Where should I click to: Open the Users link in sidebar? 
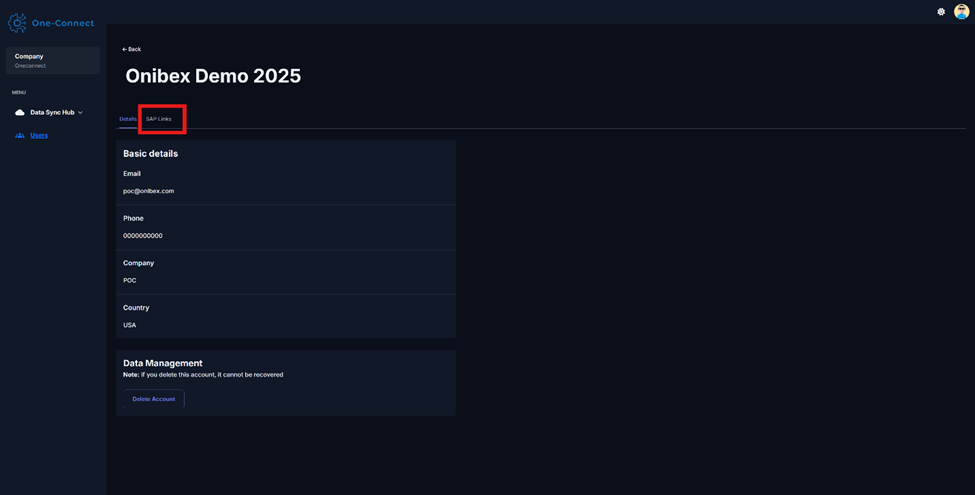point(39,135)
